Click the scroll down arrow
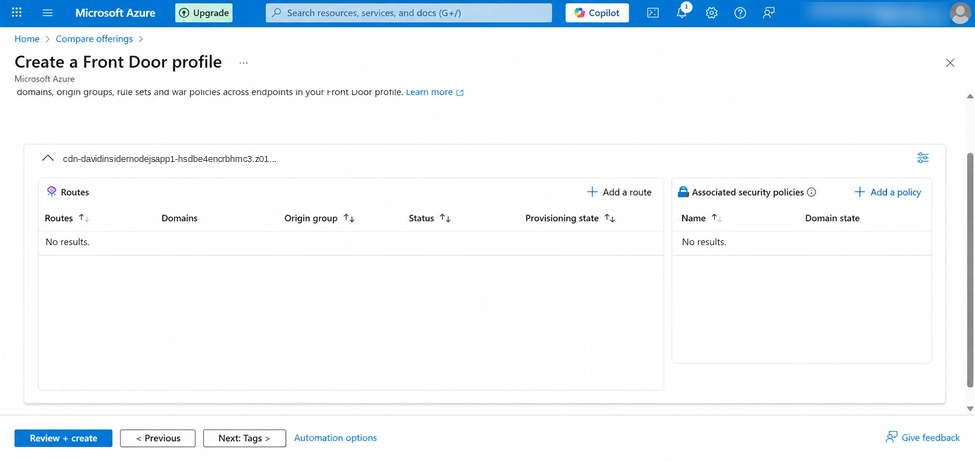The width and height of the screenshot is (975, 461). point(970,408)
